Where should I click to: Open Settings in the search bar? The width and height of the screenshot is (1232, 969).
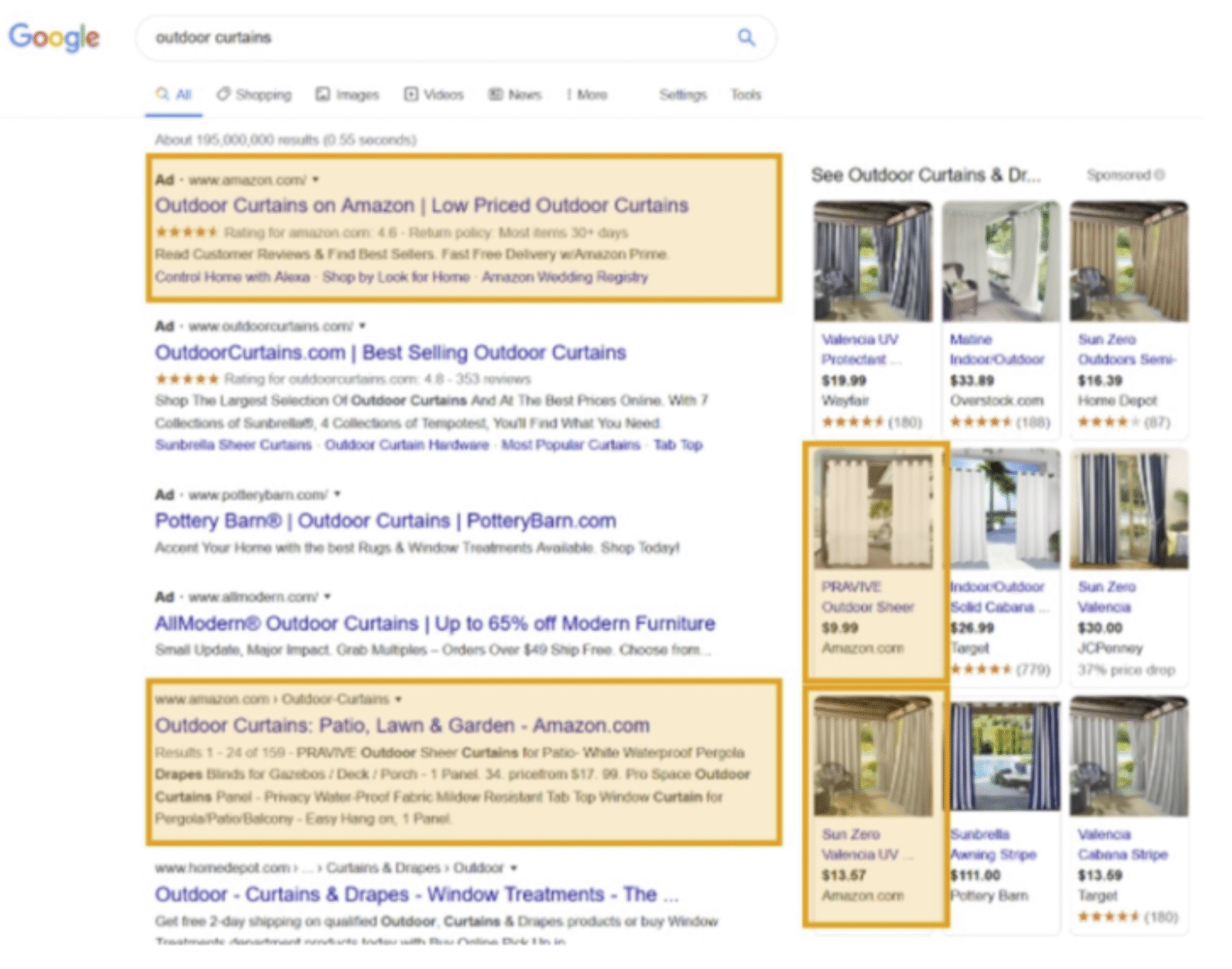coord(683,95)
